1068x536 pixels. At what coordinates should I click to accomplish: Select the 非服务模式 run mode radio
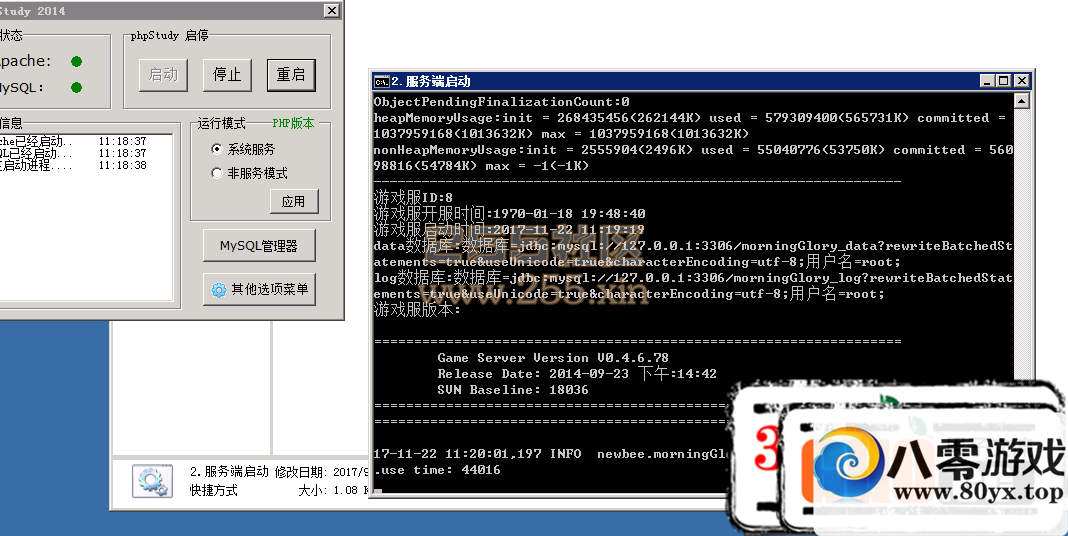[x=217, y=173]
